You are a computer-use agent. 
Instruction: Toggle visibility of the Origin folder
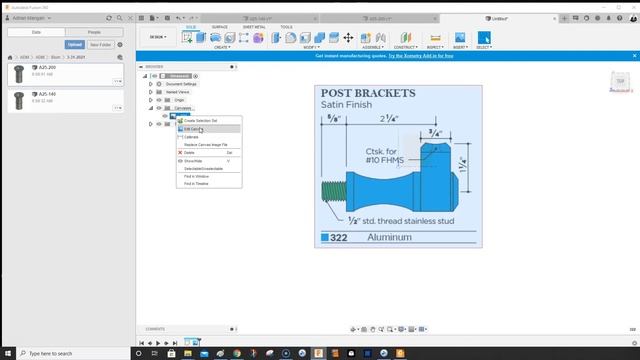159,100
